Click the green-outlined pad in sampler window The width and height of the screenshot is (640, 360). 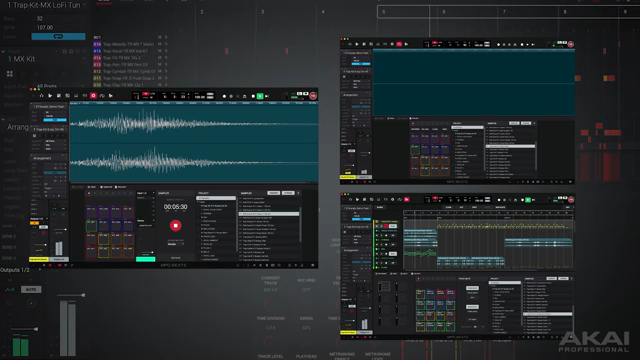pyautogui.click(x=91, y=225)
